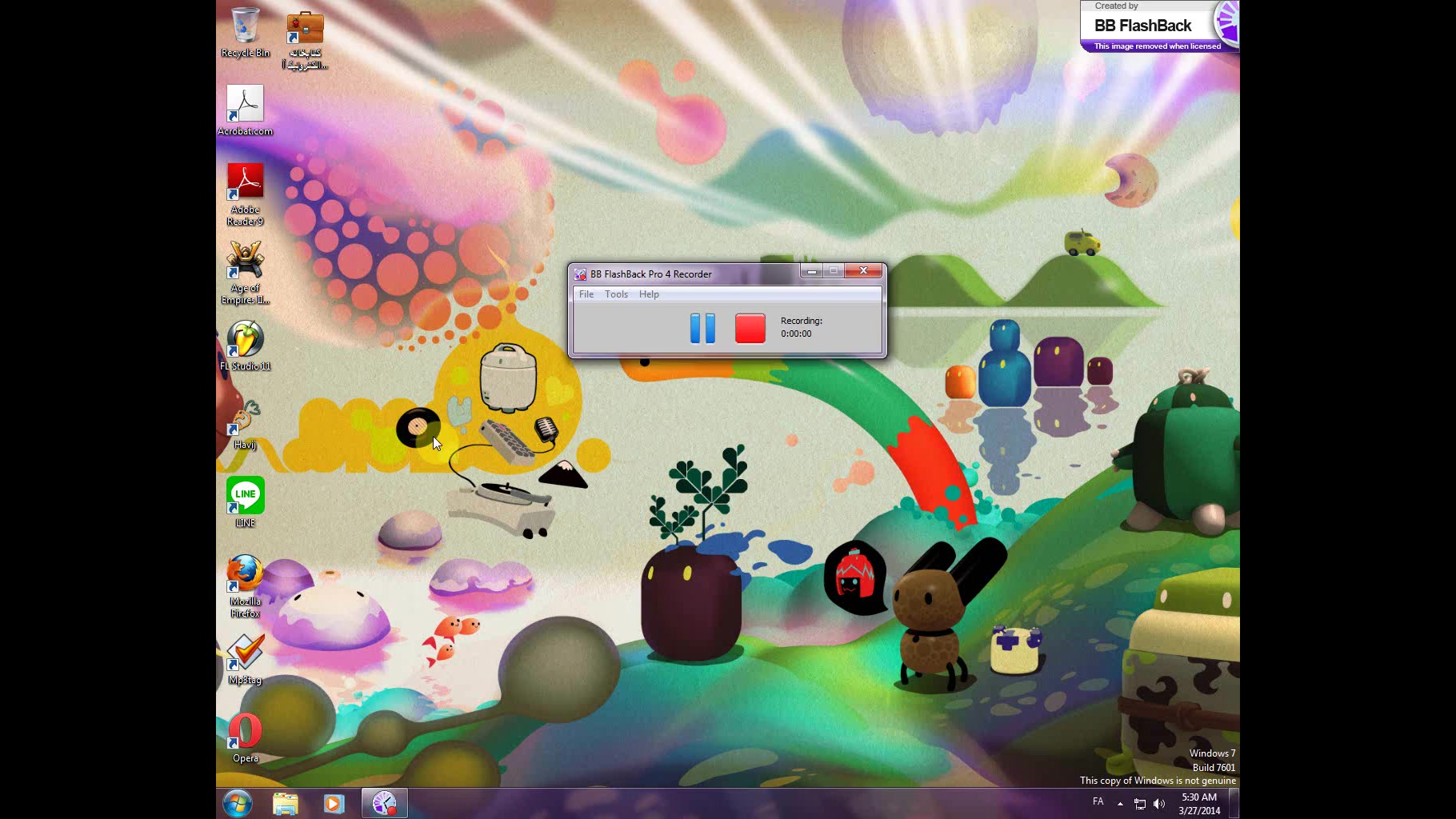Select the Acrobat.com desktop shortcut
1456x819 pixels.
tap(245, 110)
